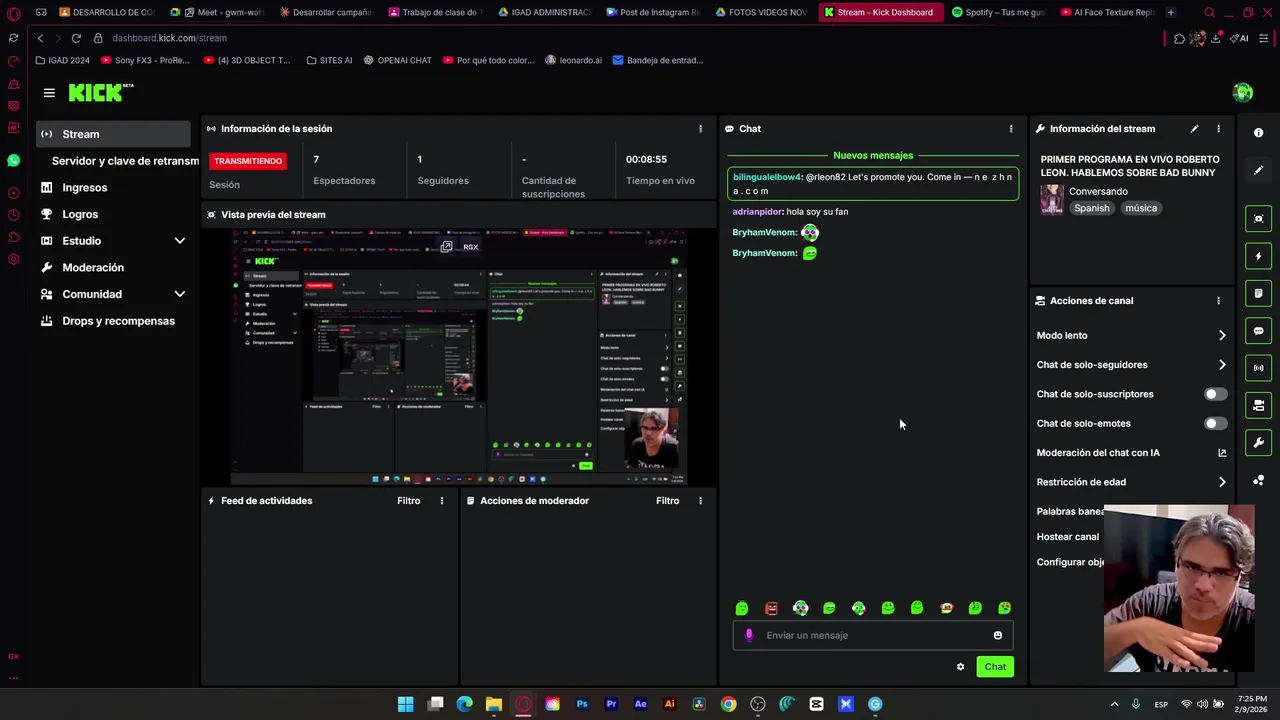Open emoji picker in message box
1280x720 pixels.
tap(997, 635)
